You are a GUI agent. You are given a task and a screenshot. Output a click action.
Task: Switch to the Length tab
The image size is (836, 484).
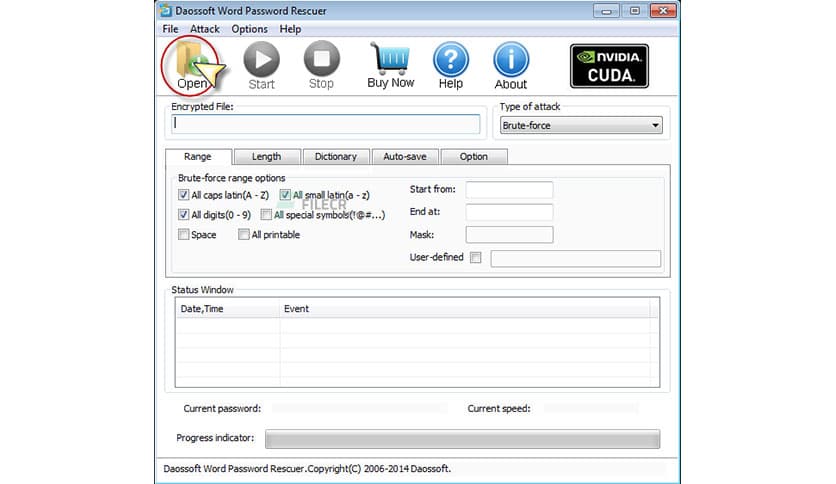click(267, 157)
